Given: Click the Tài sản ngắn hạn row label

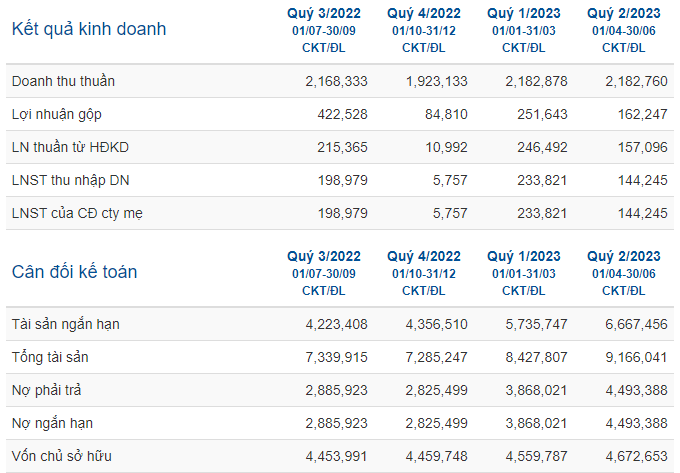Looking at the screenshot, I should [65, 324].
